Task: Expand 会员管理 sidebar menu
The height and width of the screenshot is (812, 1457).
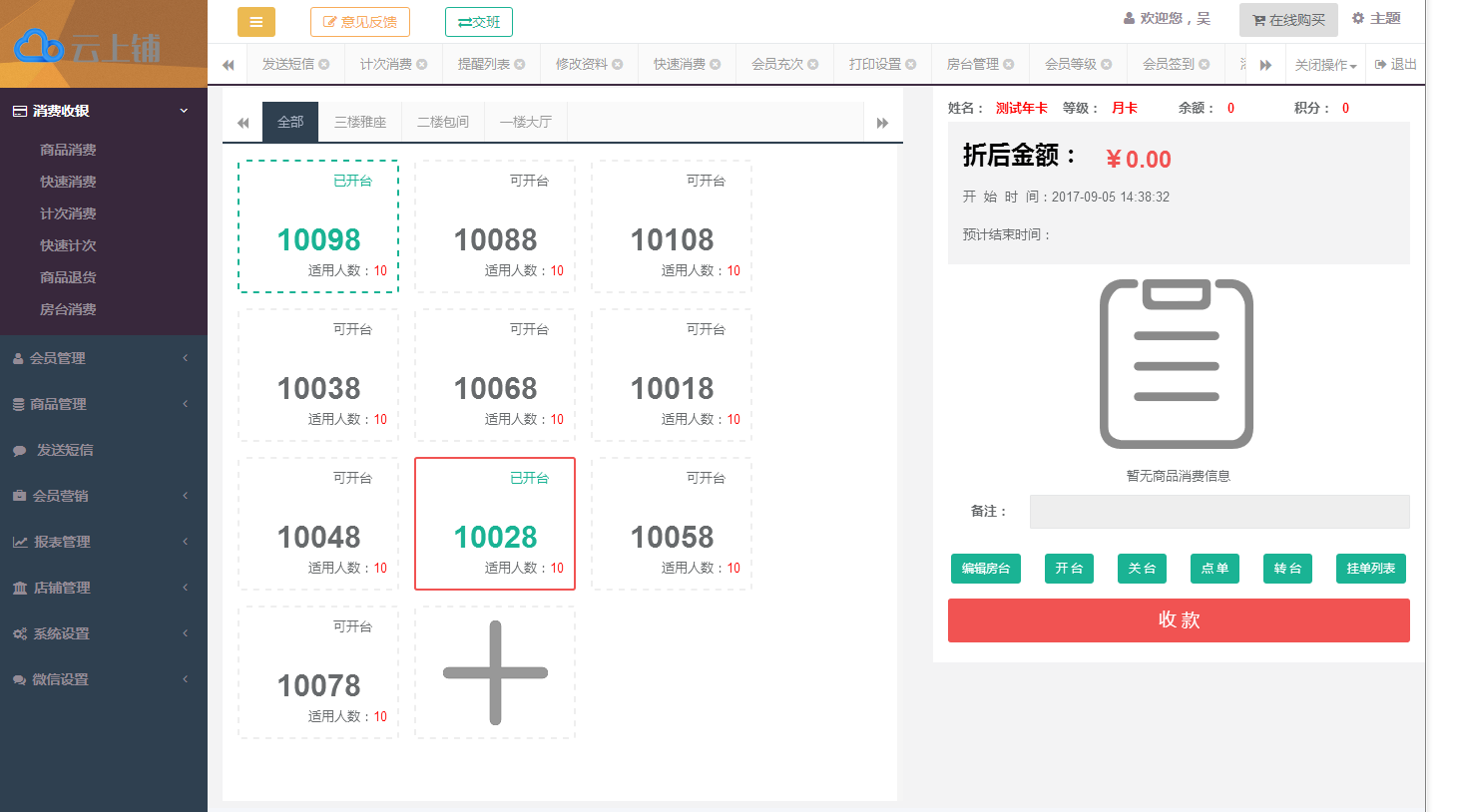Action: [x=104, y=358]
